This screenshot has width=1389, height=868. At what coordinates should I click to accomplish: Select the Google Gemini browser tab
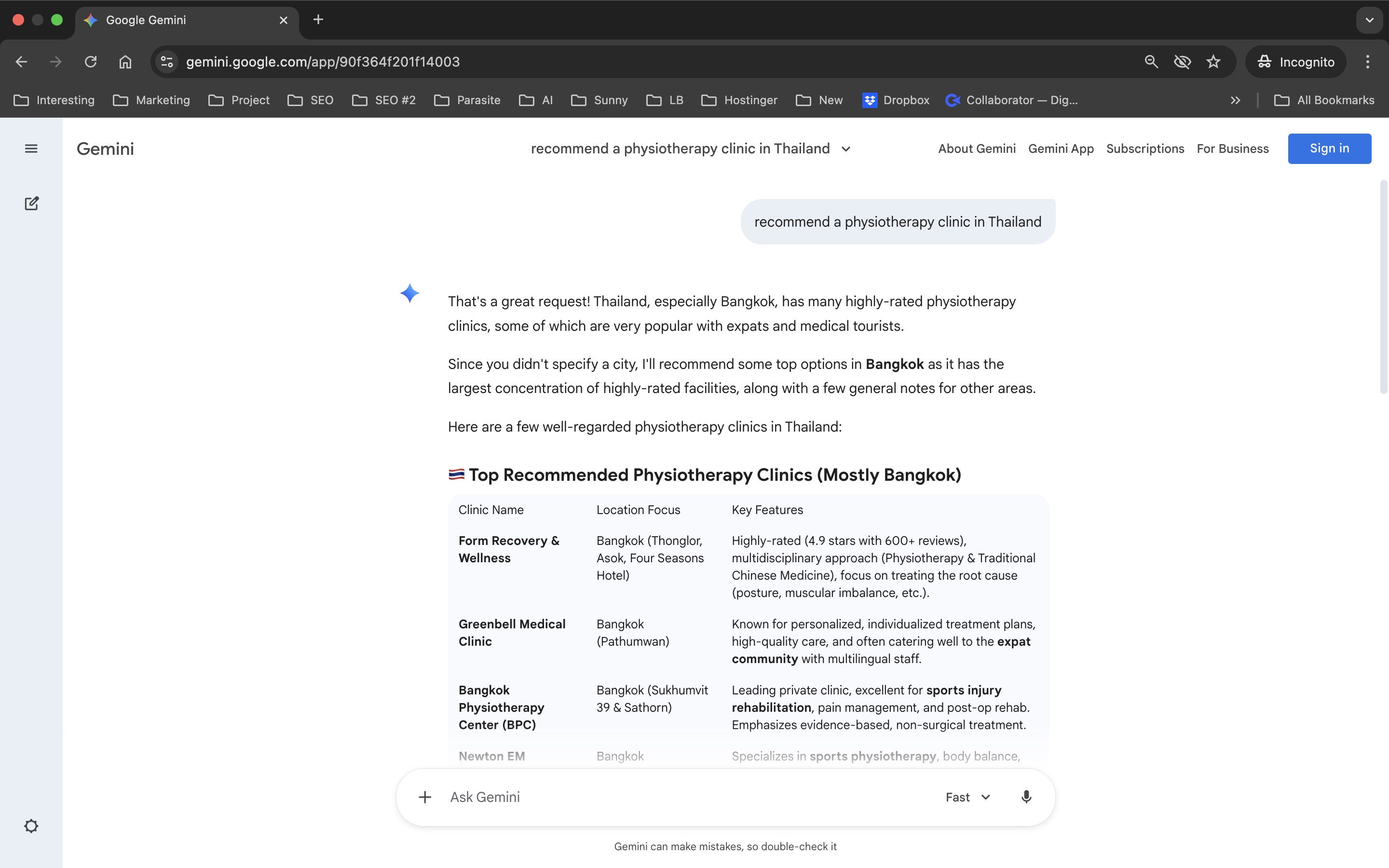(x=187, y=21)
